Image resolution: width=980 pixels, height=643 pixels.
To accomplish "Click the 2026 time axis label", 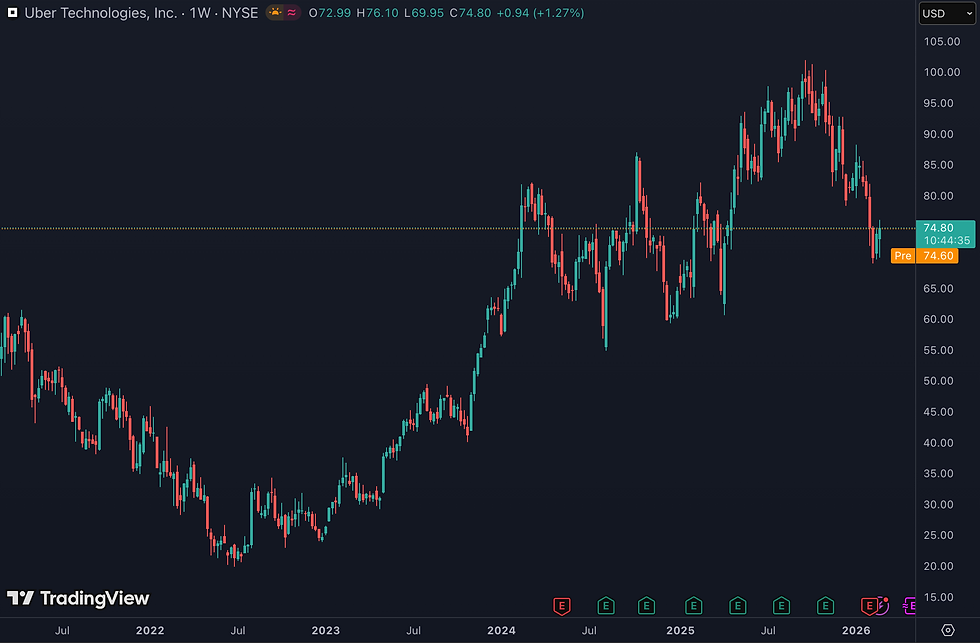I will click(x=856, y=631).
